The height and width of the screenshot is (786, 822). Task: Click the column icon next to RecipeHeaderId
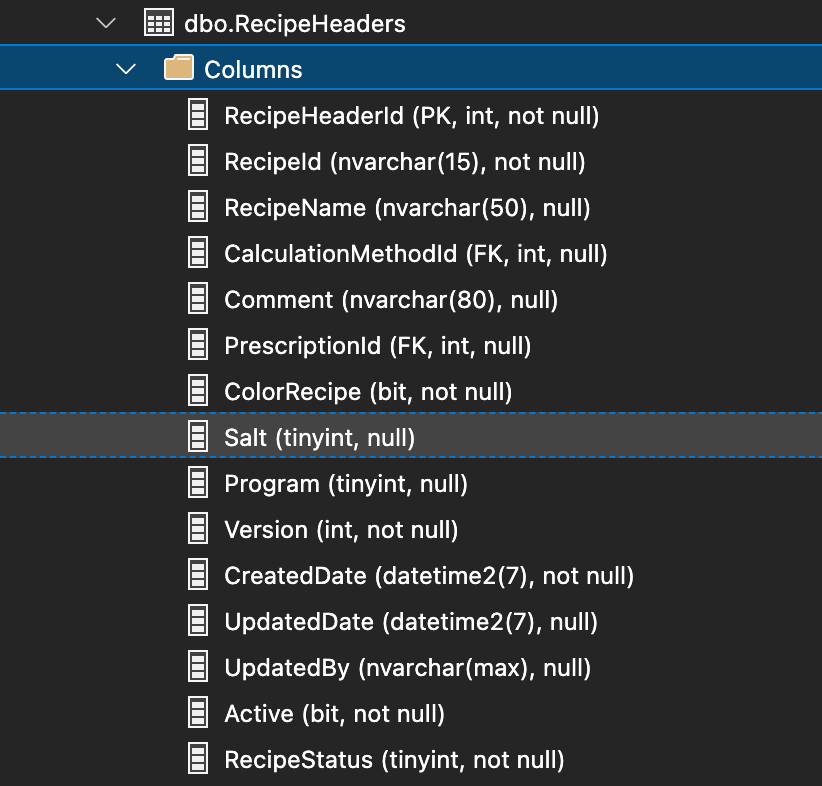click(x=198, y=115)
